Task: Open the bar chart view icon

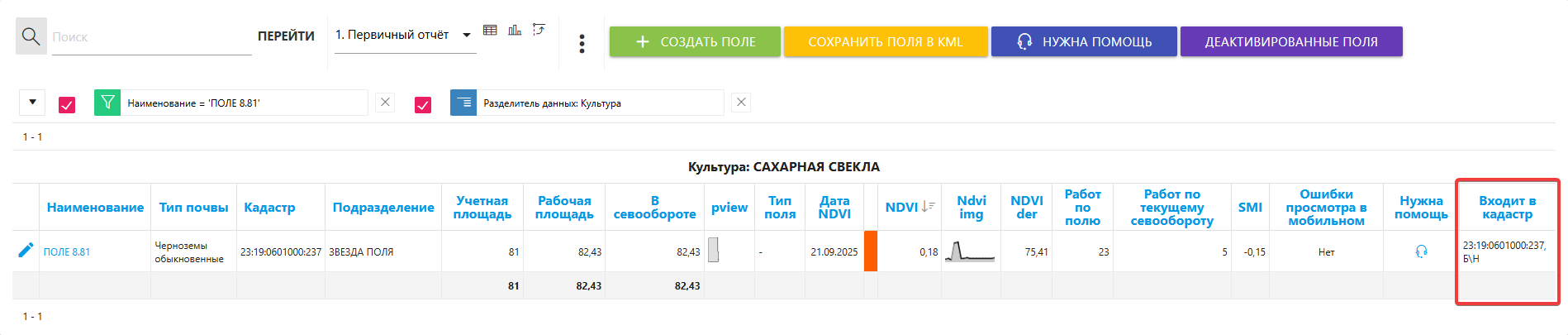Action: pyautogui.click(x=515, y=31)
